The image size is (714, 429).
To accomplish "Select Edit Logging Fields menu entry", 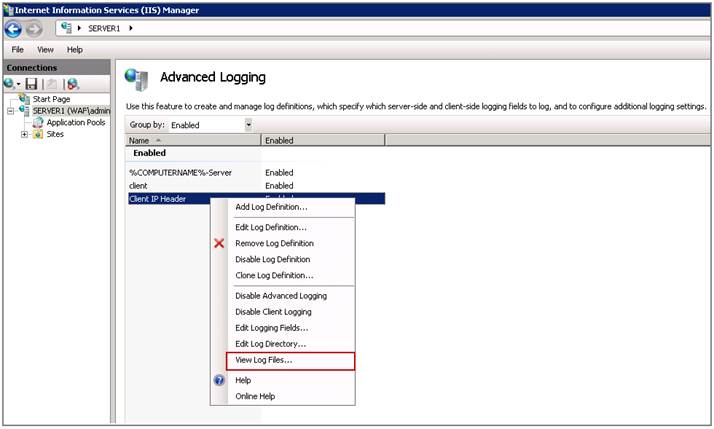I will tap(271, 328).
